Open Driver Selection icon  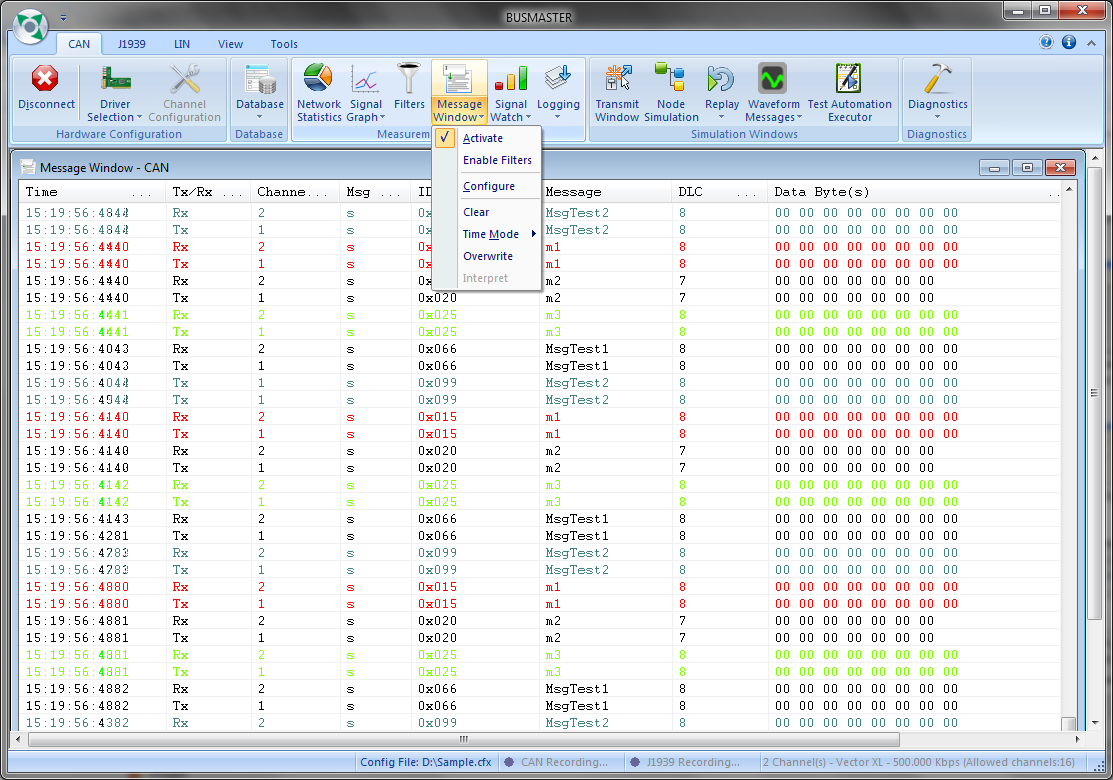115,79
